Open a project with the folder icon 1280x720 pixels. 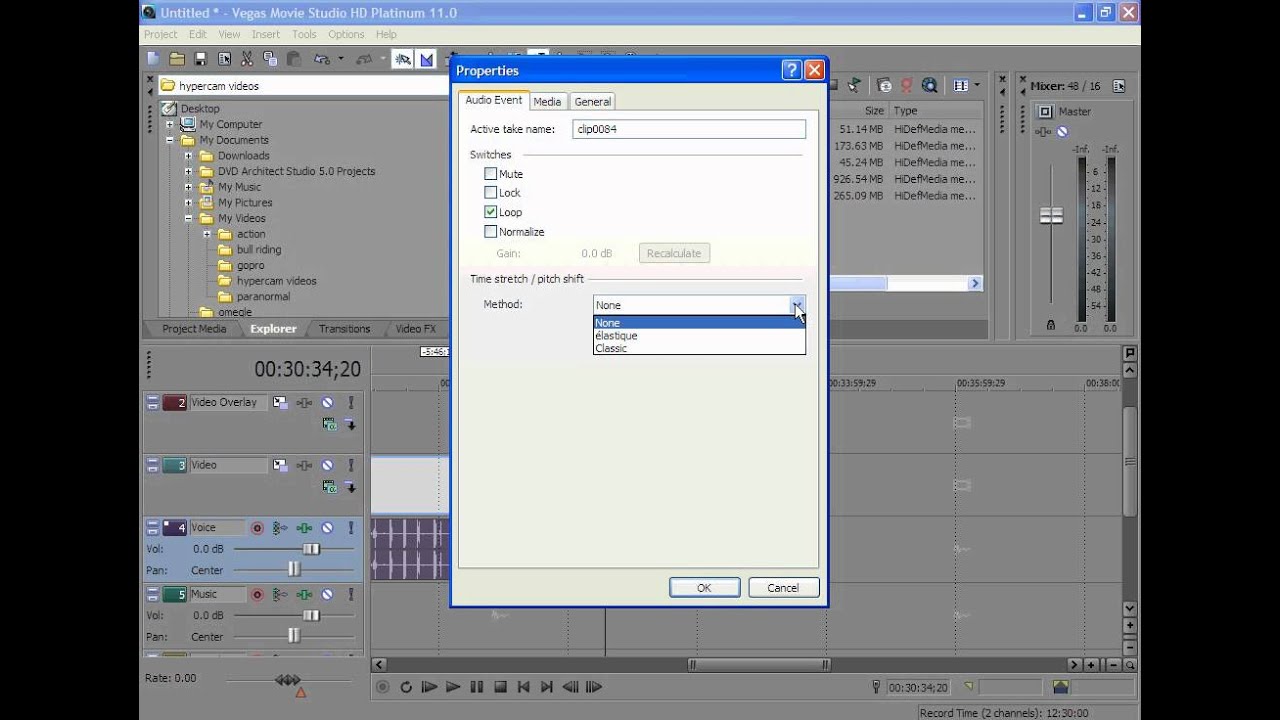177,59
